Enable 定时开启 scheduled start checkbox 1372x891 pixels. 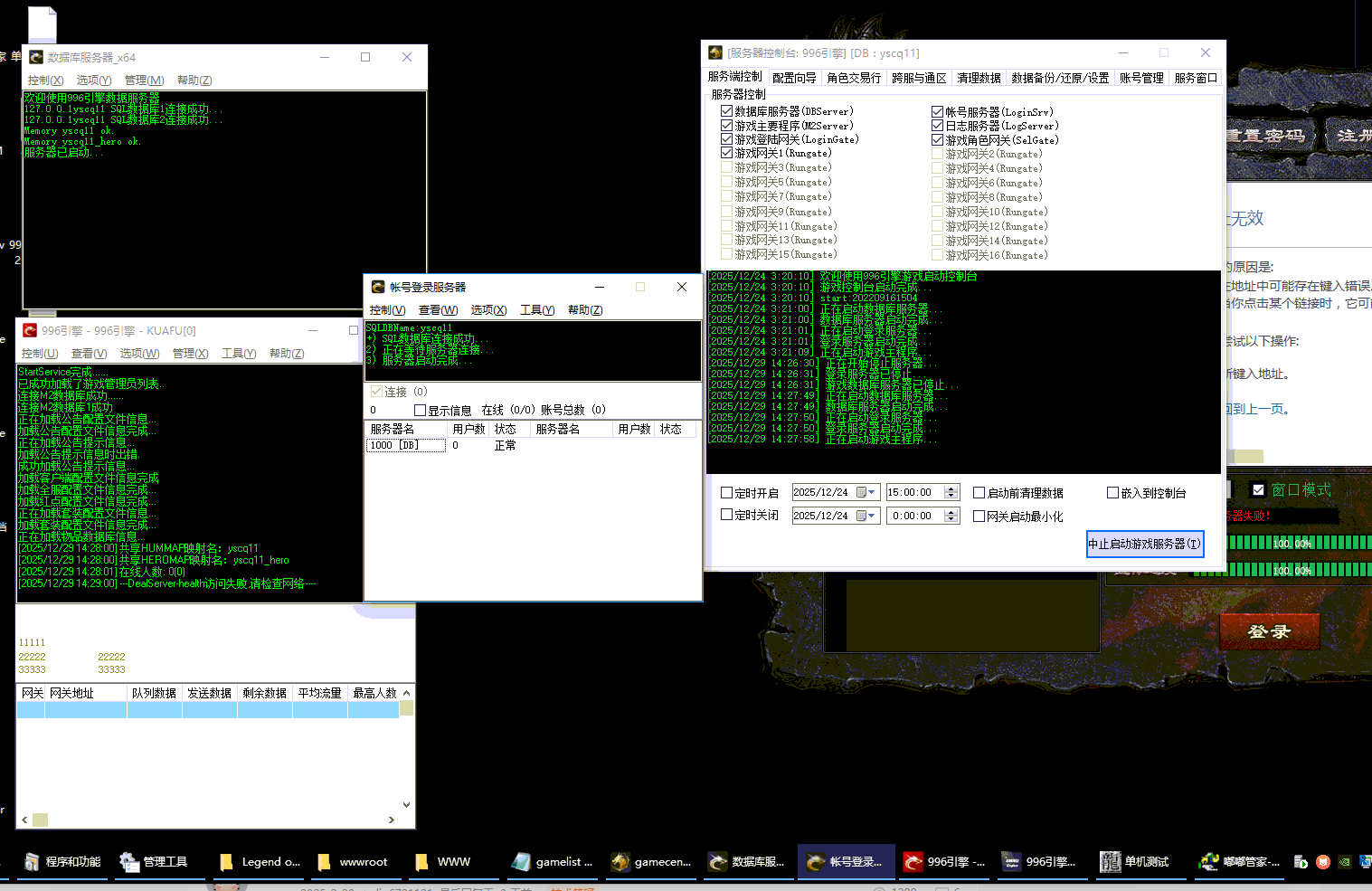(x=726, y=493)
